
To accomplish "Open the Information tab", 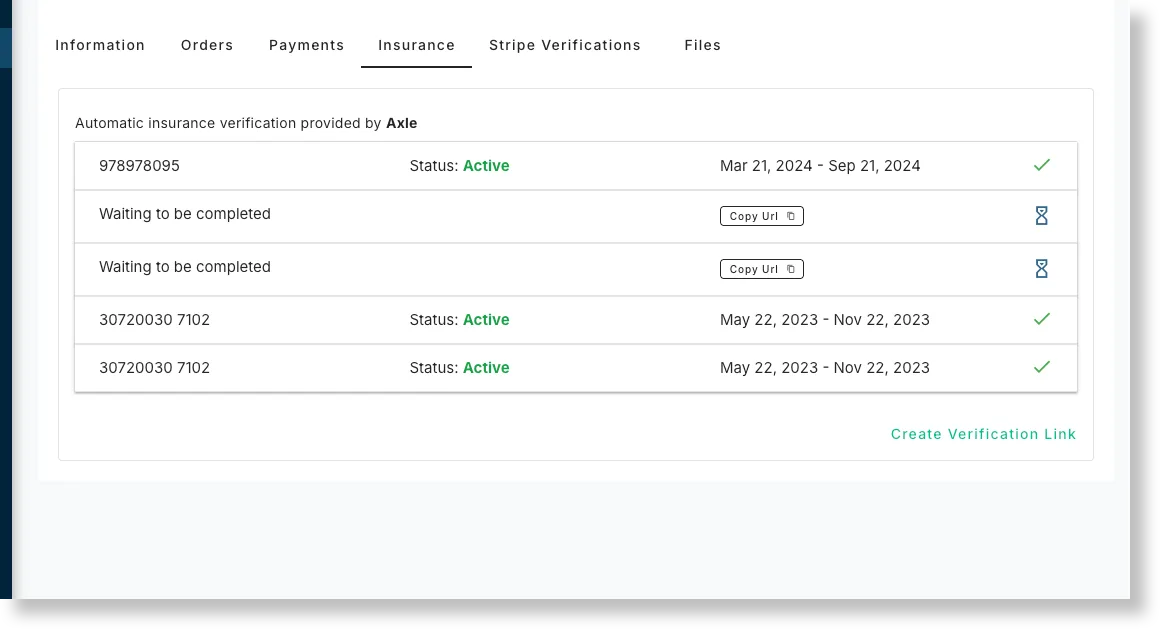I will 100,45.
